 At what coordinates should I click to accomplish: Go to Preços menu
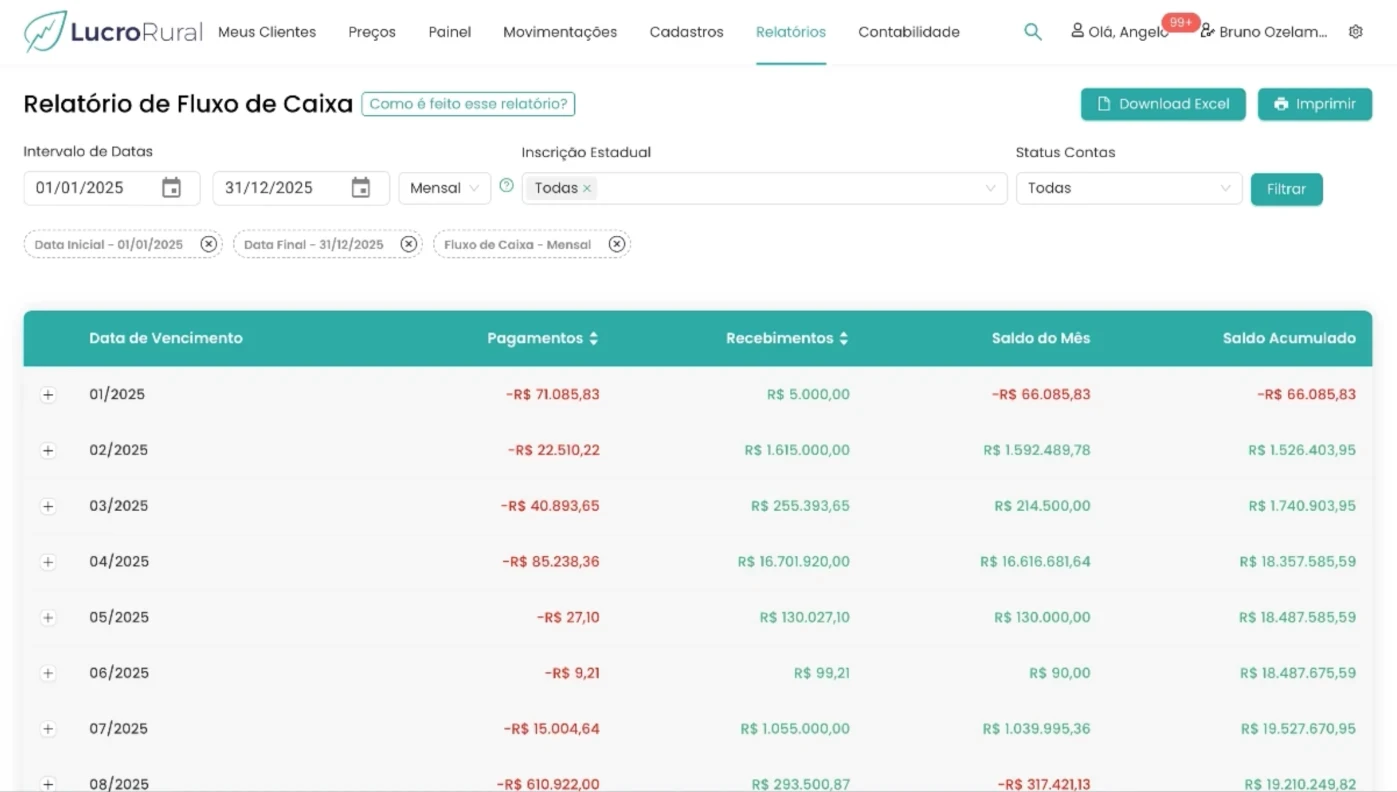pos(372,32)
